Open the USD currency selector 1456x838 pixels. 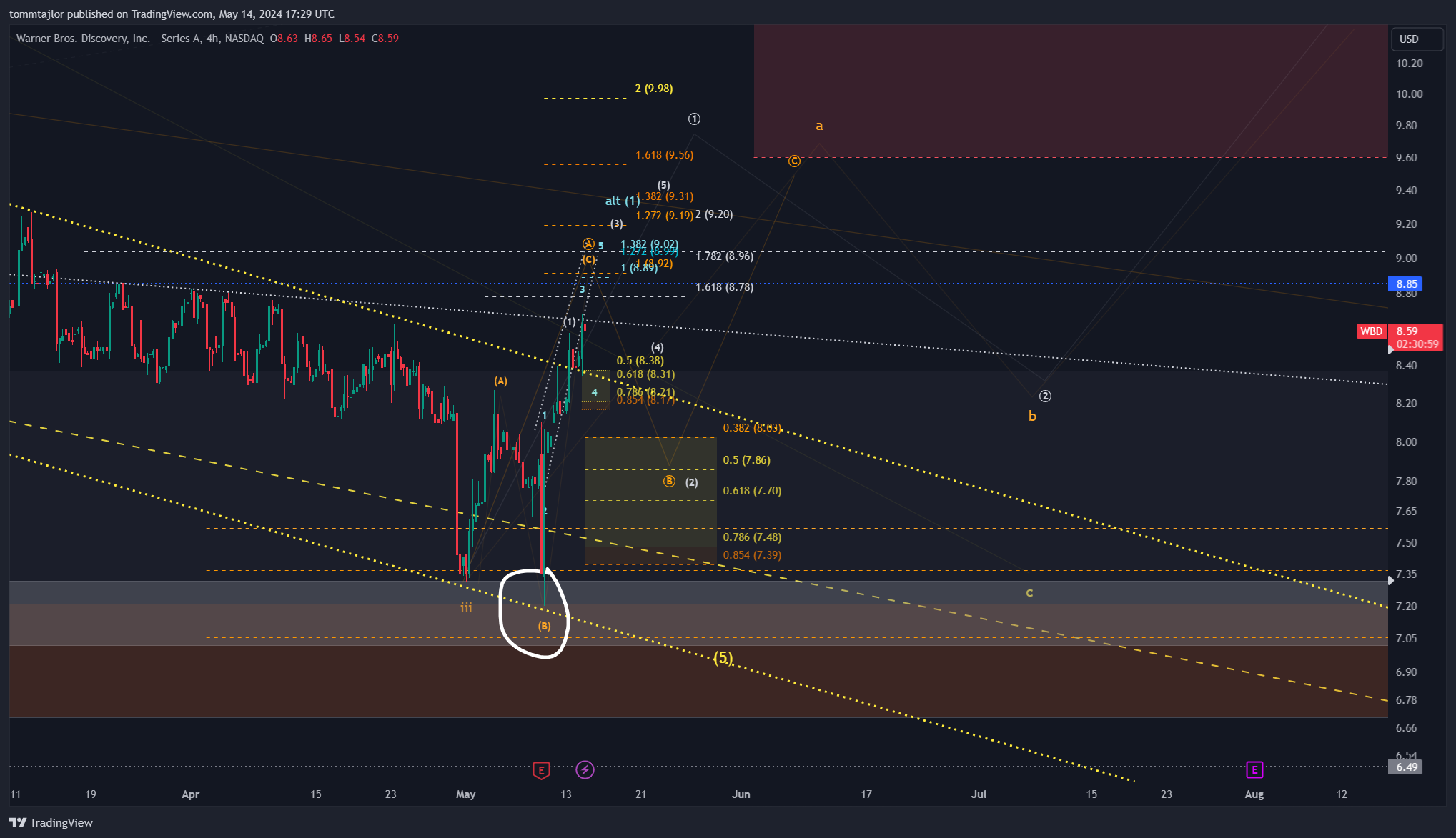tap(1417, 39)
